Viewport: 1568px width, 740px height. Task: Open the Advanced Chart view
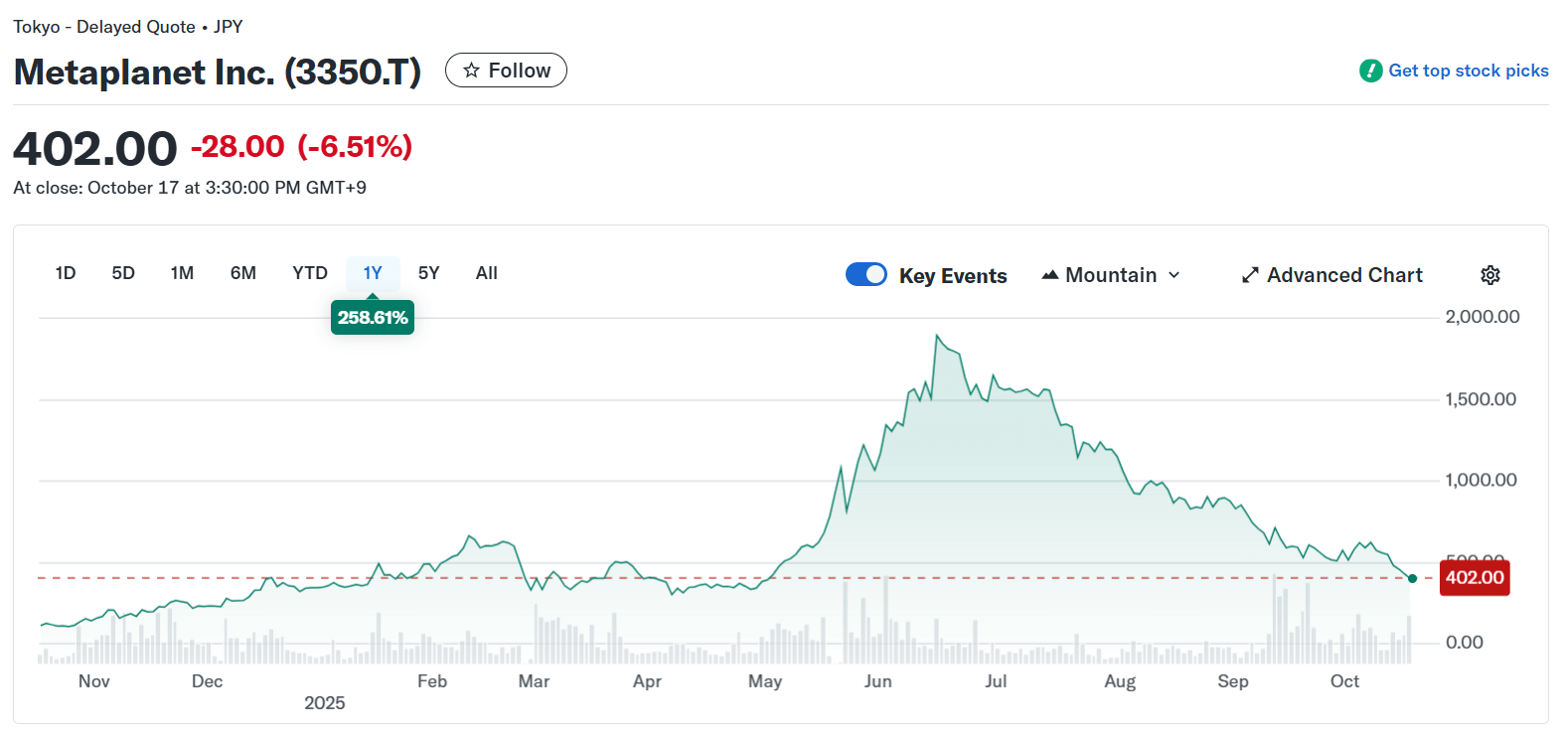pos(1343,275)
